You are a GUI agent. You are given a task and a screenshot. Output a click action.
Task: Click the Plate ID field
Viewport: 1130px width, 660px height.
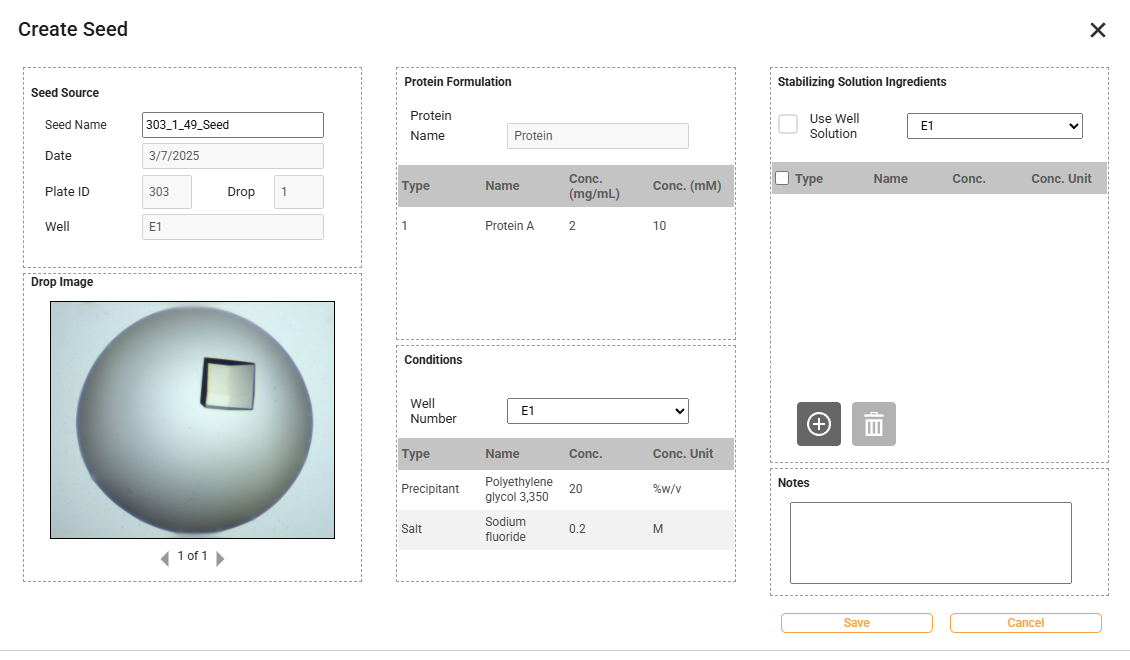[x=166, y=192]
